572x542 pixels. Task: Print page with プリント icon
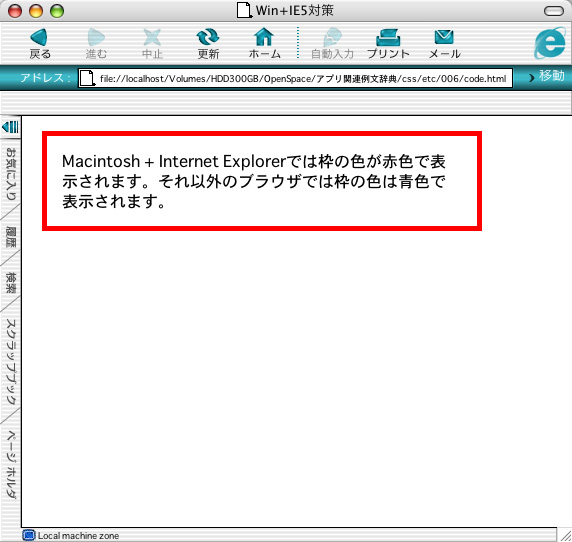388,38
